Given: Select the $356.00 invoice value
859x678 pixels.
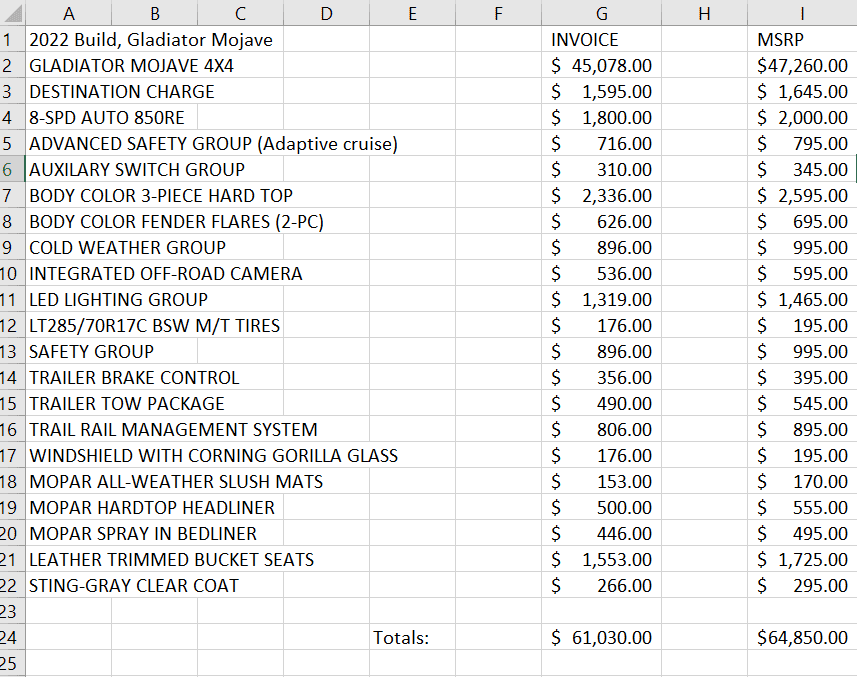Looking at the screenshot, I should (x=602, y=377).
